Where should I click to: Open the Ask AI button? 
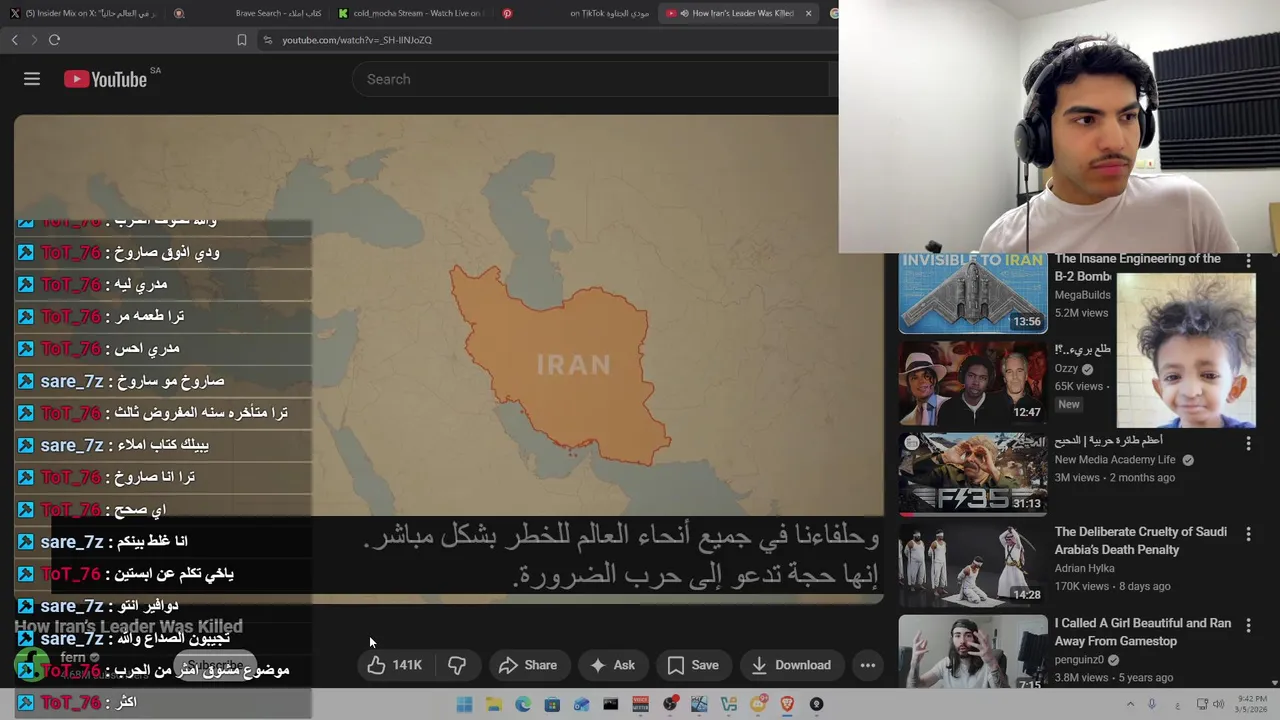click(612, 665)
